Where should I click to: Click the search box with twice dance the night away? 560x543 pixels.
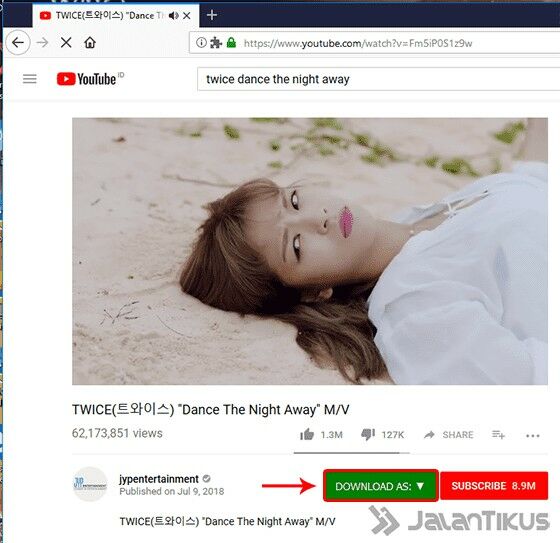tap(379, 79)
